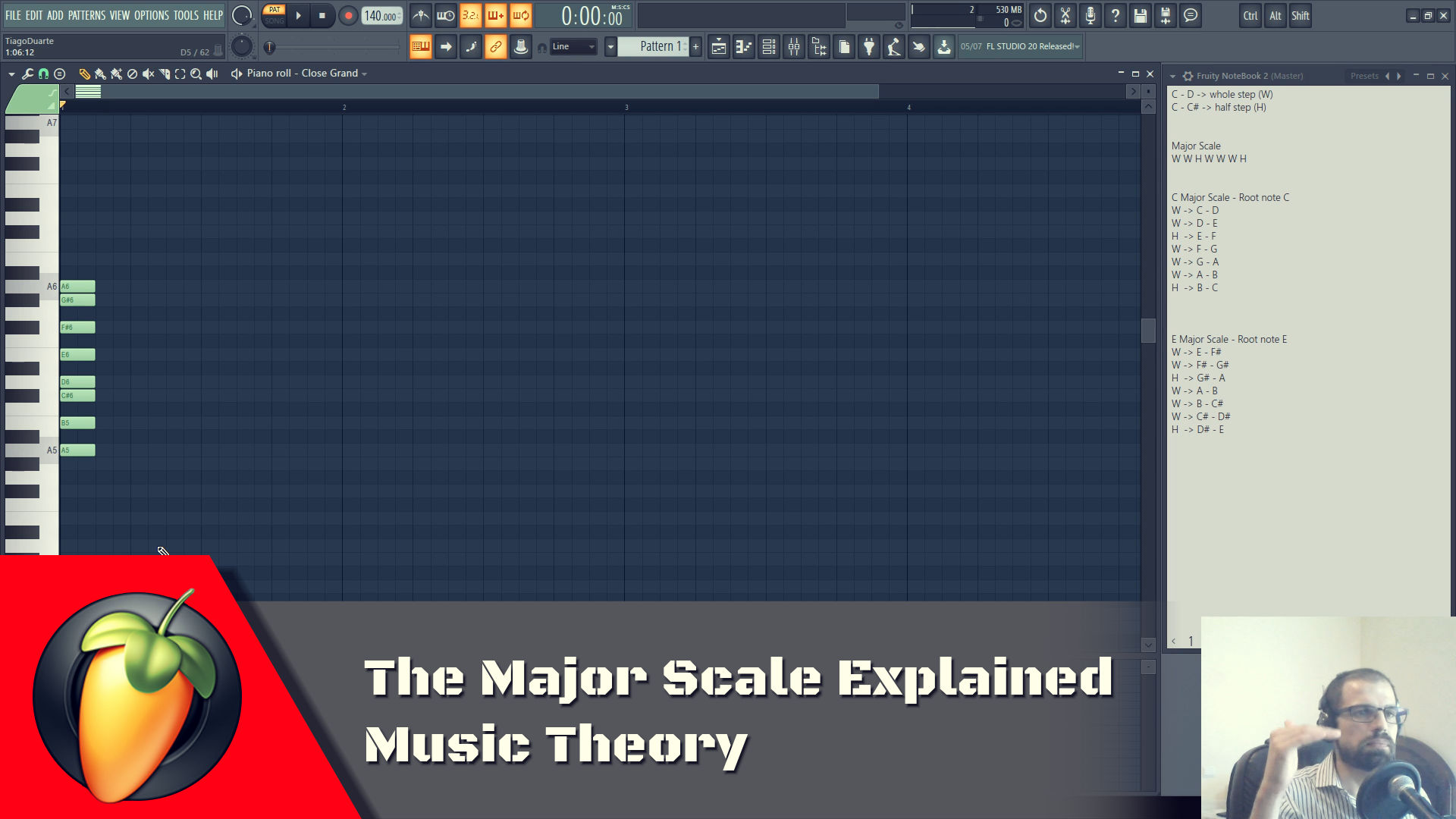Enable the metronome
The image size is (1456, 819).
click(x=419, y=14)
